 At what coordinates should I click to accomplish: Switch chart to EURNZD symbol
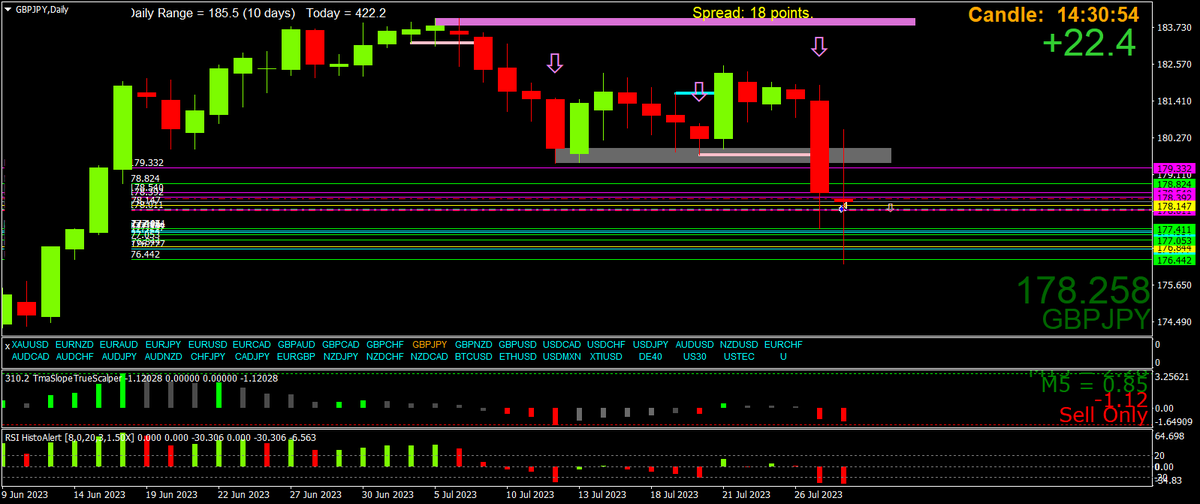click(75, 344)
